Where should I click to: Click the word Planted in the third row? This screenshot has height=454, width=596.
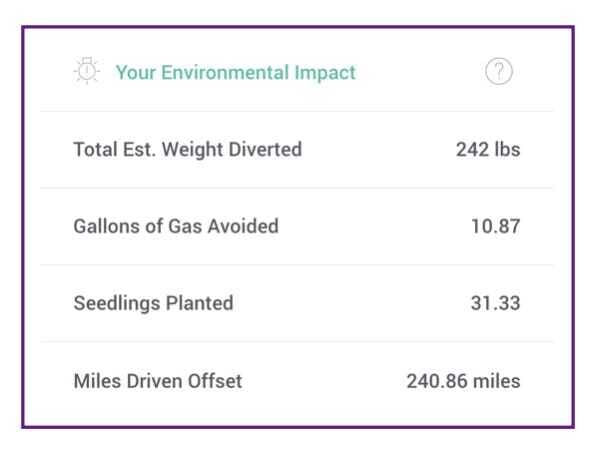coord(200,303)
